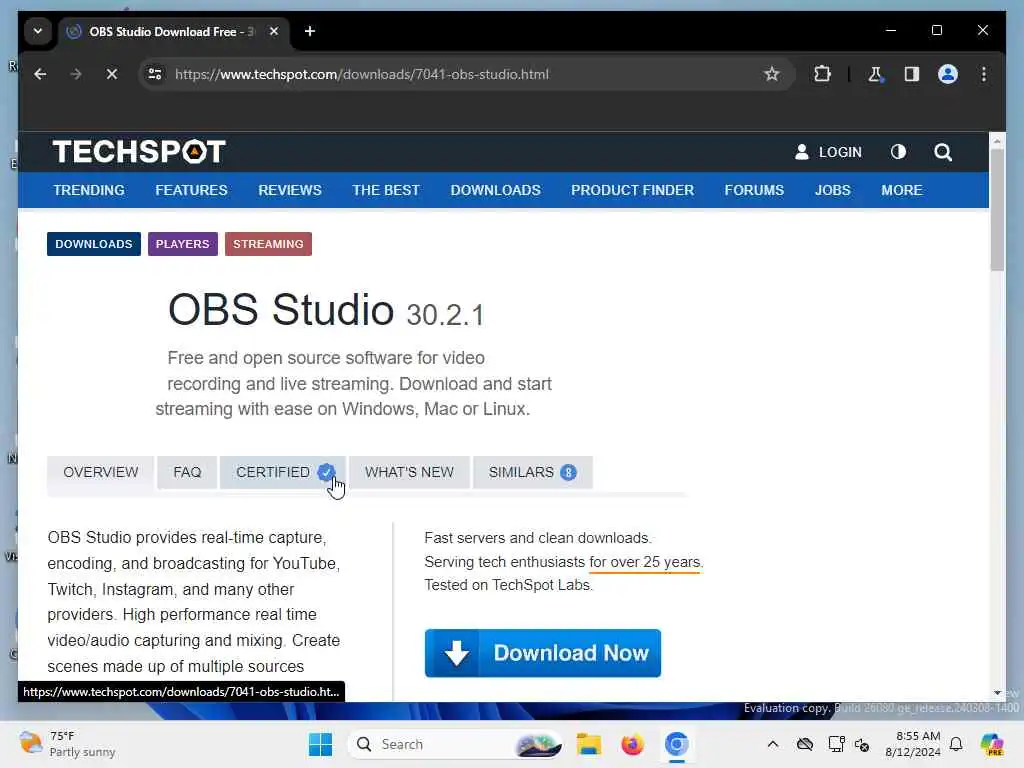Bookmark this page with the star
Image resolution: width=1024 pixels, height=768 pixels.
(771, 74)
